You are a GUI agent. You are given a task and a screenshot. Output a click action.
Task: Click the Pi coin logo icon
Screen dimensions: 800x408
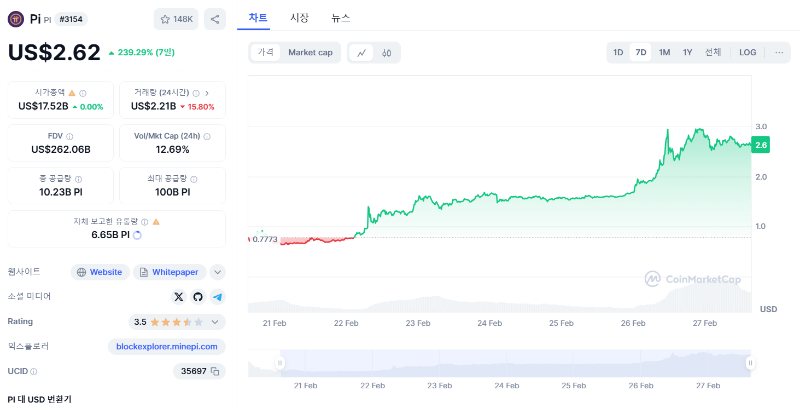16,19
